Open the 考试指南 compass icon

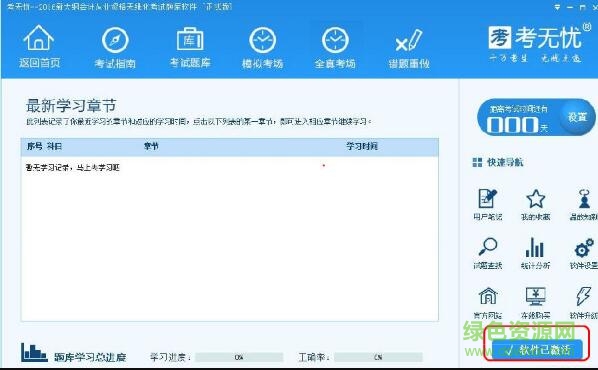click(115, 40)
